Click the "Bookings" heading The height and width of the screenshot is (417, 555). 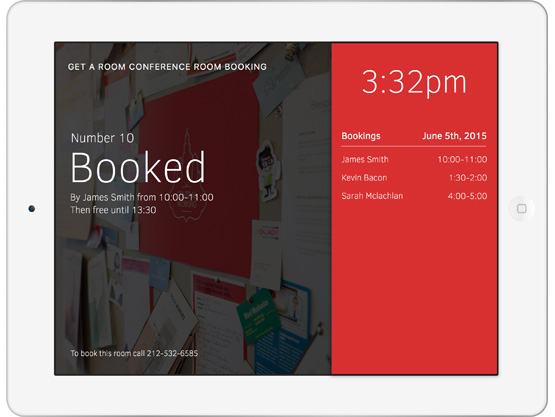361,136
